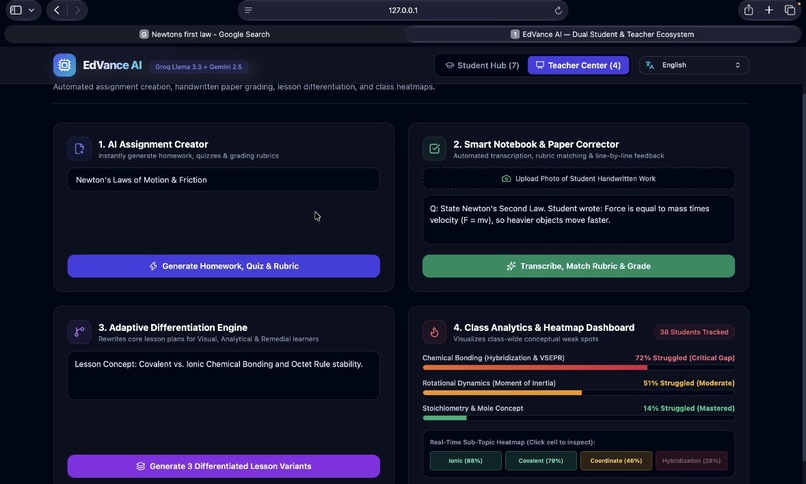Image resolution: width=806 pixels, height=484 pixels.
Task: Click the 4. Class Analytics & Heatmap Dashboard heading
Action: pos(544,327)
